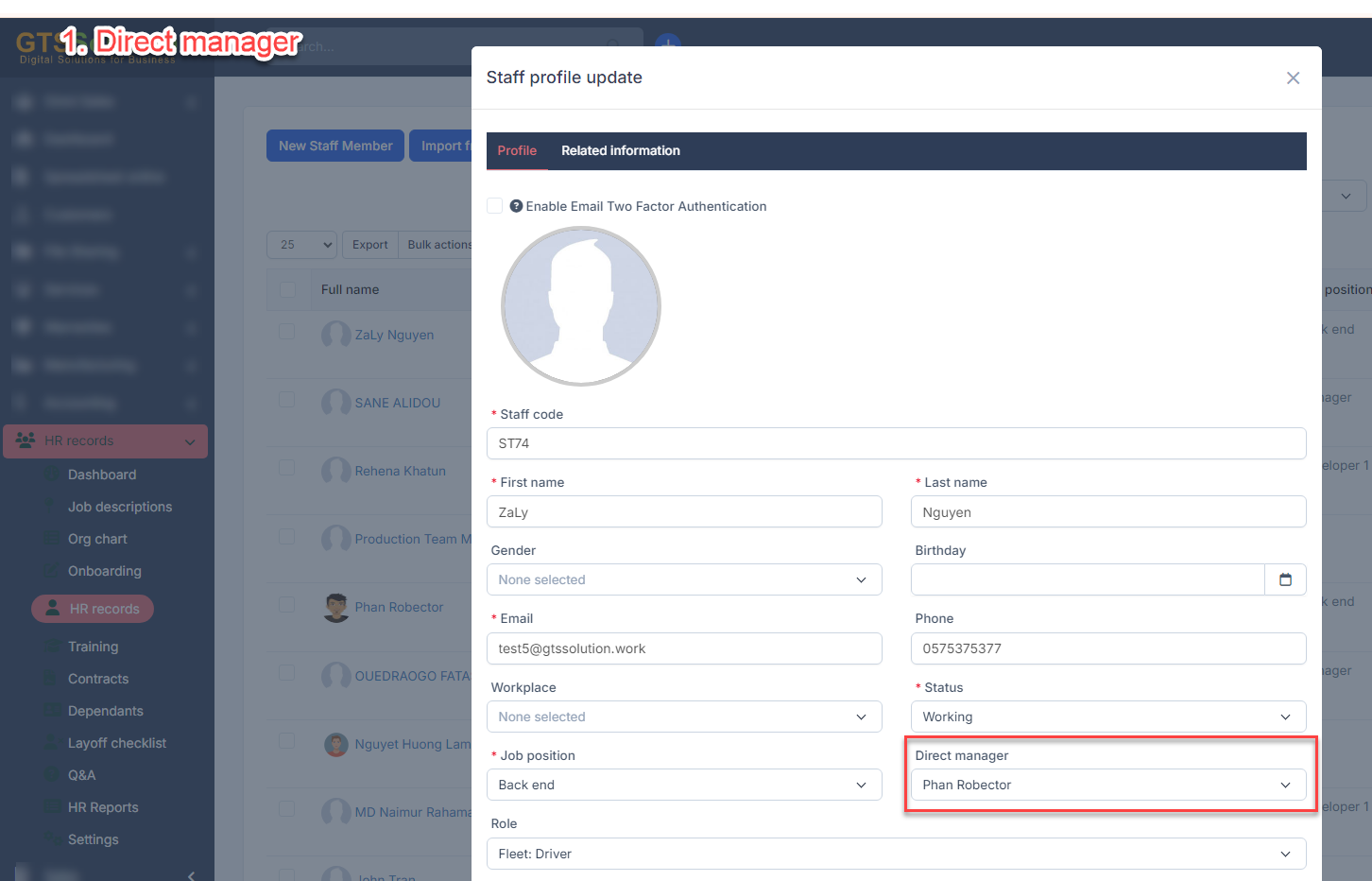Tick the checkbox for ZaLy Nguyen row

click(286, 332)
